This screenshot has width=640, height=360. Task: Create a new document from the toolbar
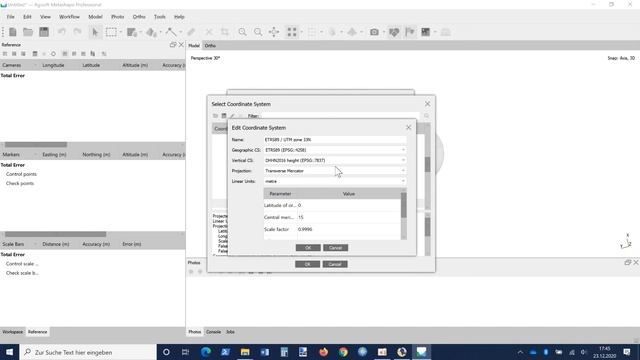click(x=13, y=32)
